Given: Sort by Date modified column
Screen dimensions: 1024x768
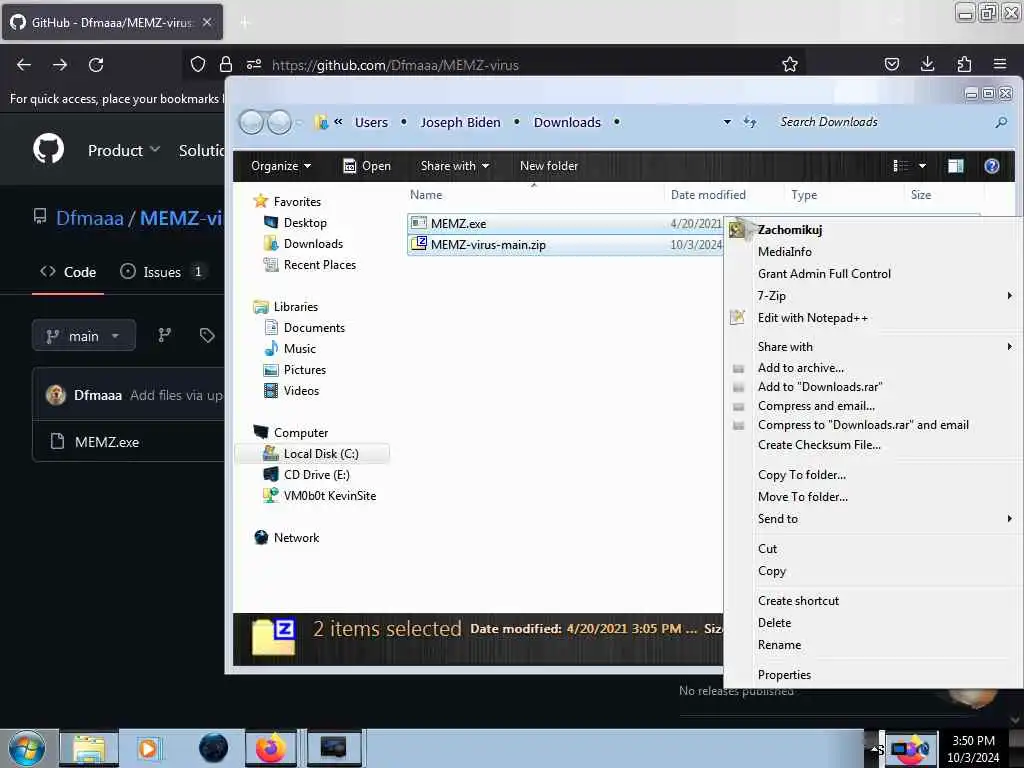Looking at the screenshot, I should pos(708,195).
